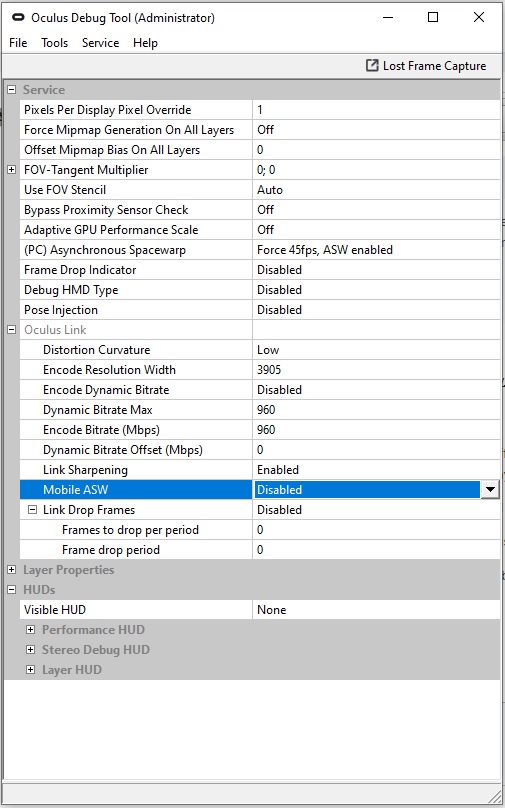Edit the Dynamic Bitrate Max value
Viewport: 505px width, 808px height.
coord(376,410)
